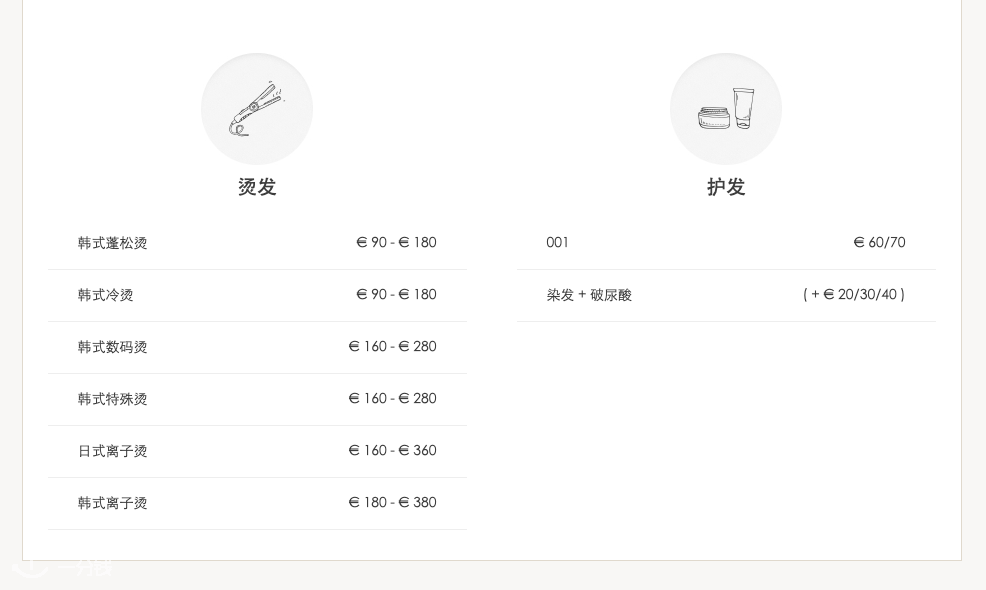Screen dimensions: 986x590
Task: Select the 韩式特殊烫 service item
Action: pos(257,399)
